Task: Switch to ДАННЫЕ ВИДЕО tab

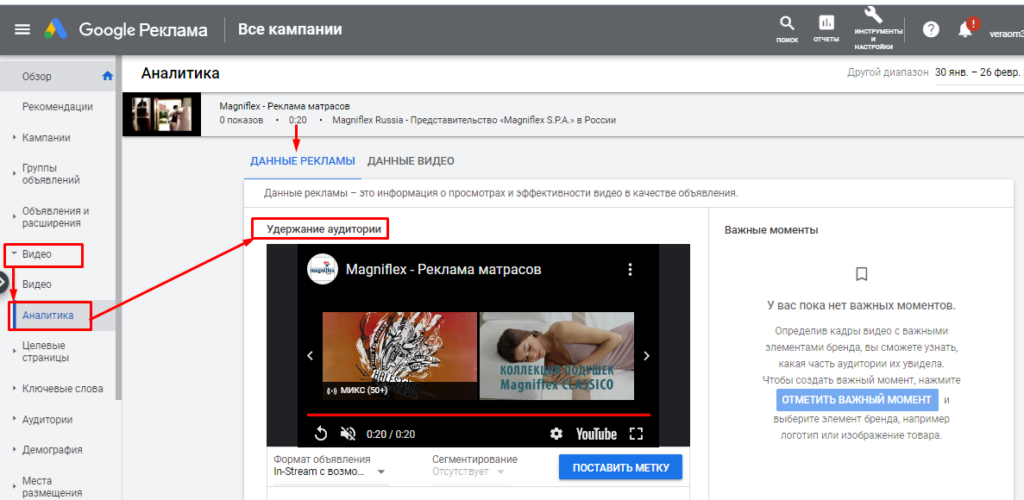Action: (x=411, y=161)
